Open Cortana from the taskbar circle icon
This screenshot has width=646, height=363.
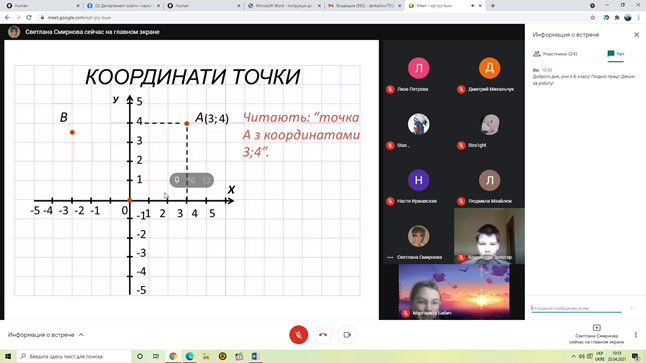140,356
